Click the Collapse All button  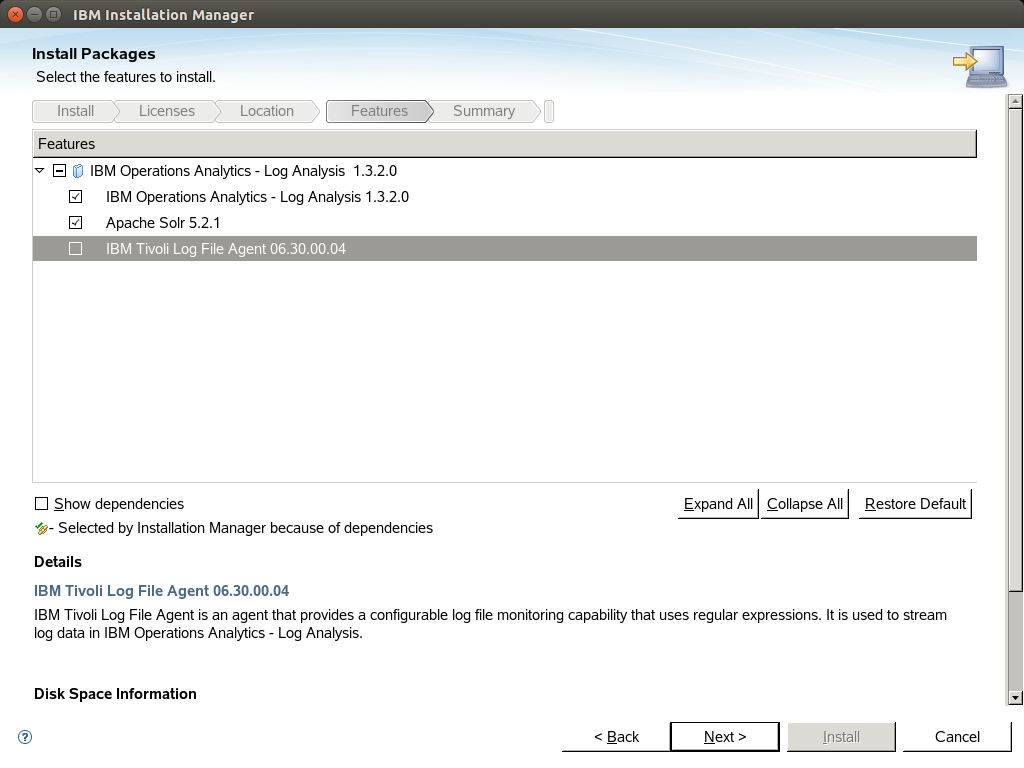point(805,504)
